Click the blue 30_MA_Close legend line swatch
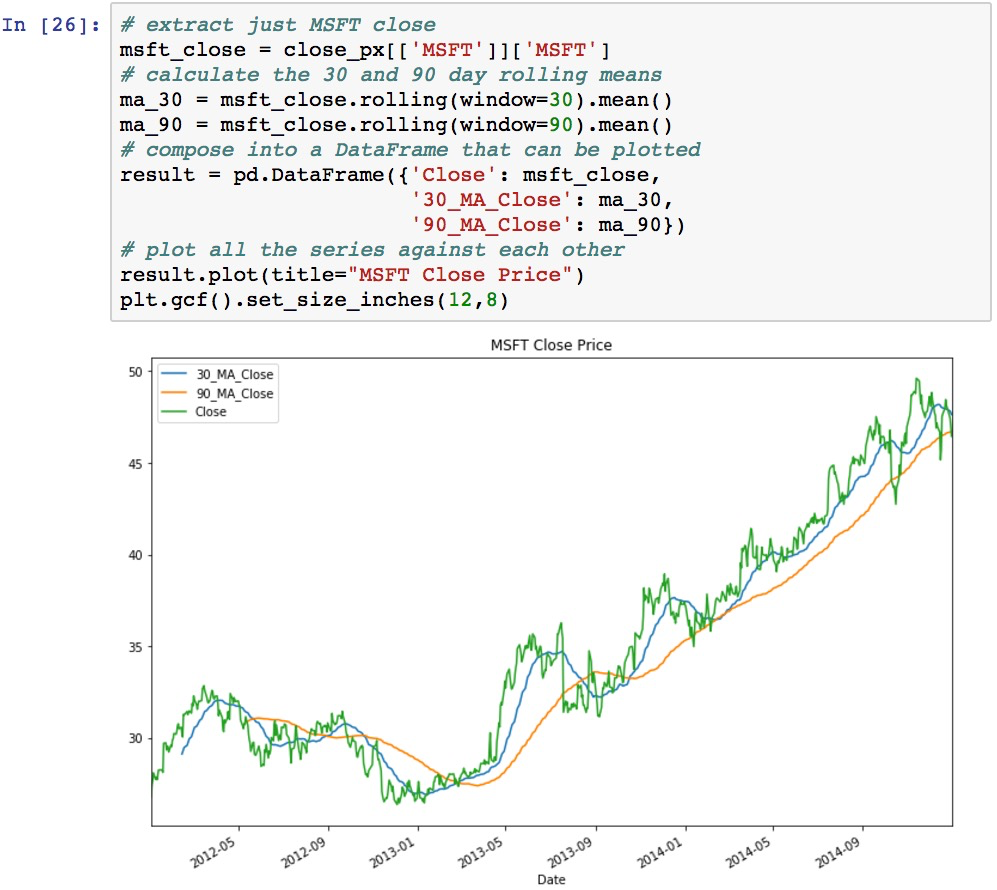This screenshot has height=890, width=997. pos(174,374)
